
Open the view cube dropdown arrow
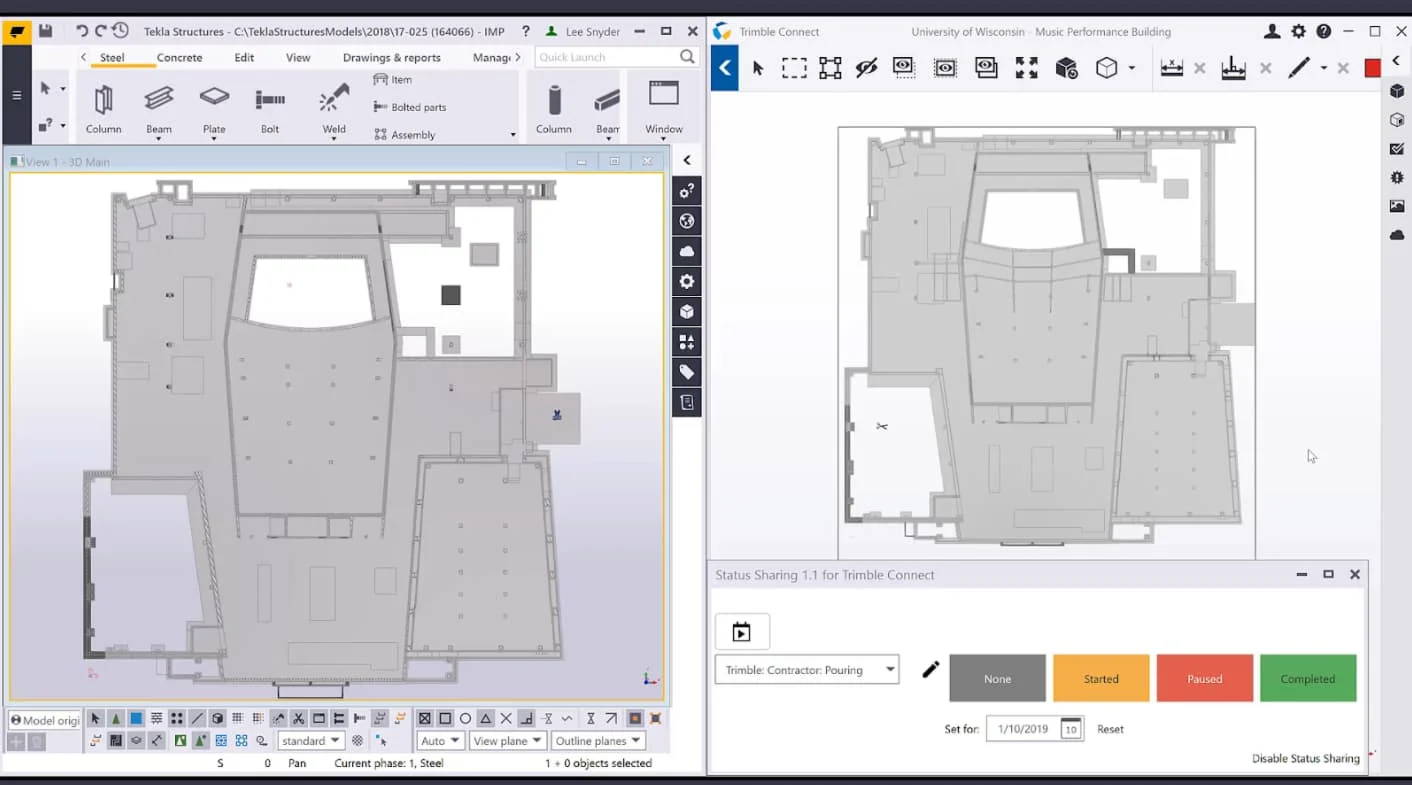click(x=1131, y=68)
